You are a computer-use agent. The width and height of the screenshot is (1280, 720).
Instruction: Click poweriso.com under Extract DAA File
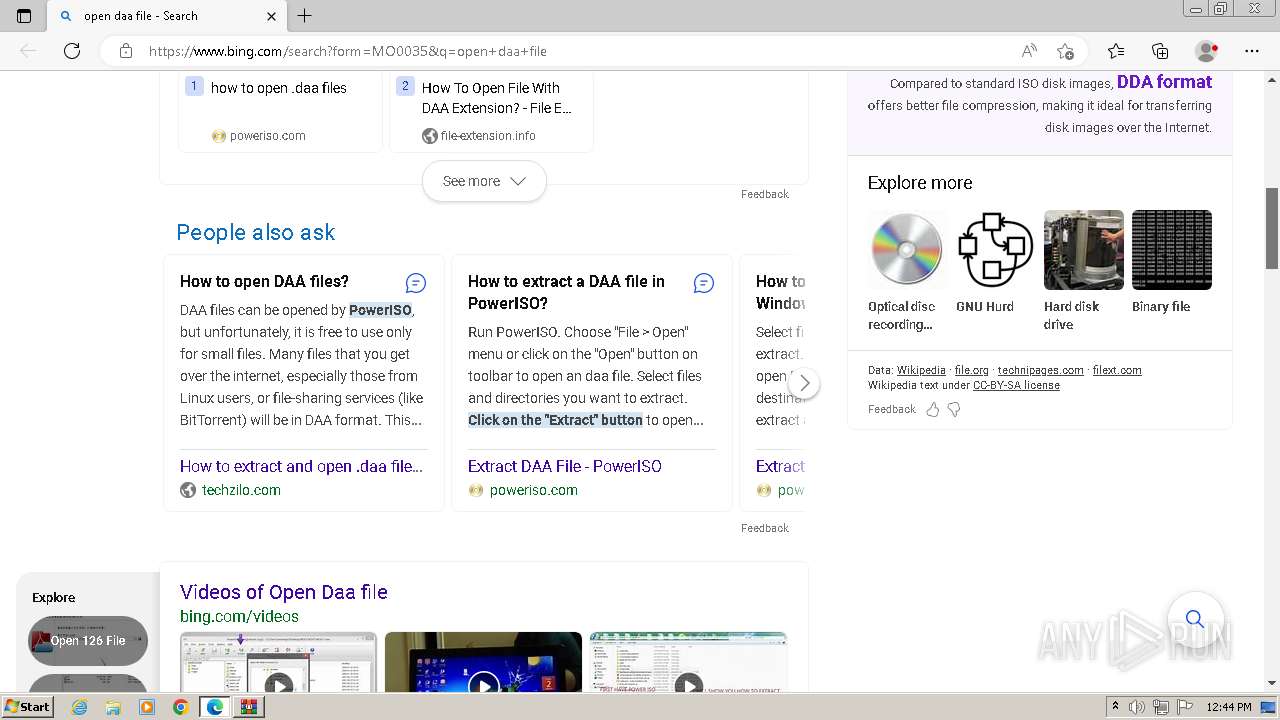coord(533,490)
